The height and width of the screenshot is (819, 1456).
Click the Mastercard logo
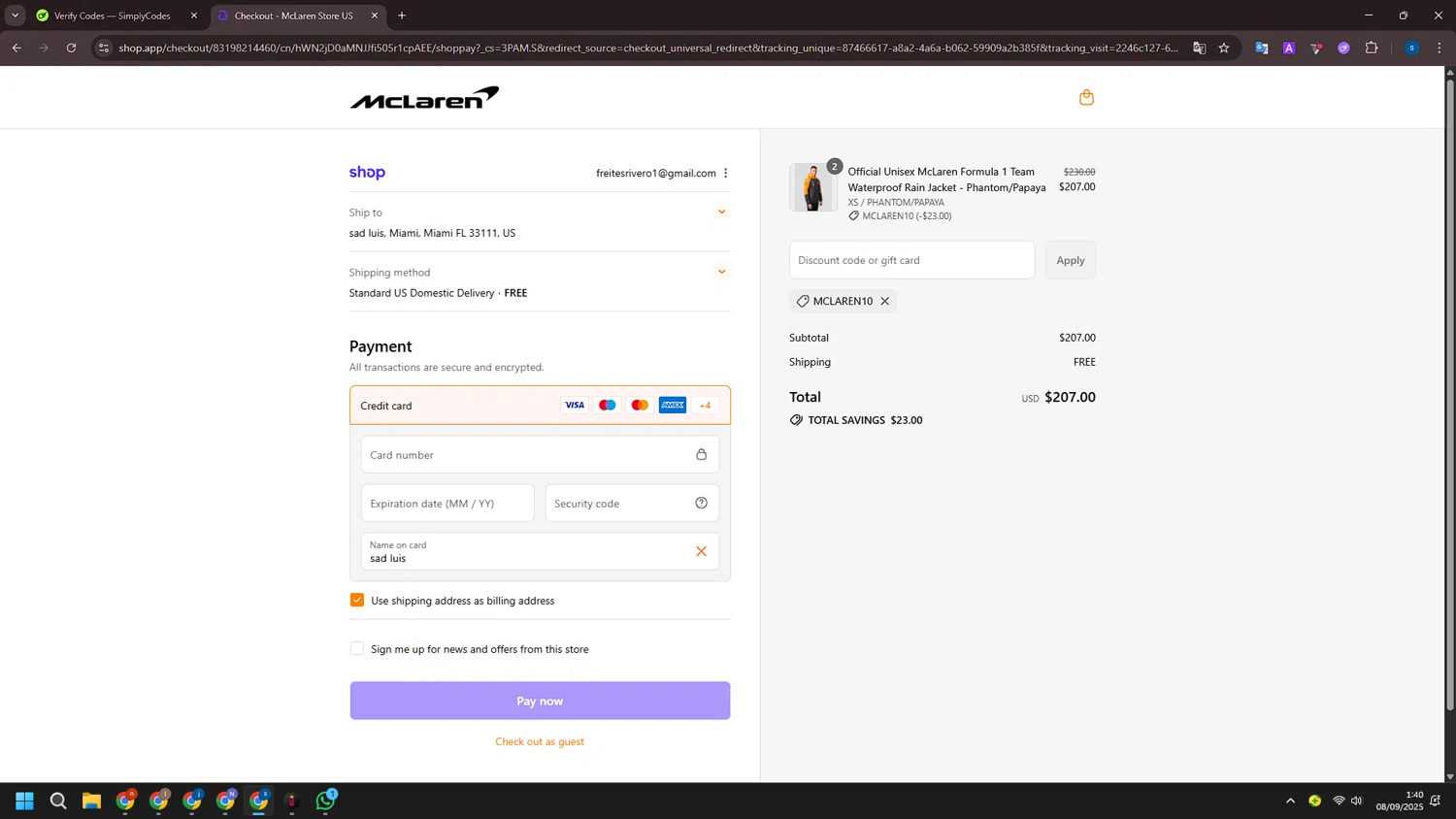640,406
